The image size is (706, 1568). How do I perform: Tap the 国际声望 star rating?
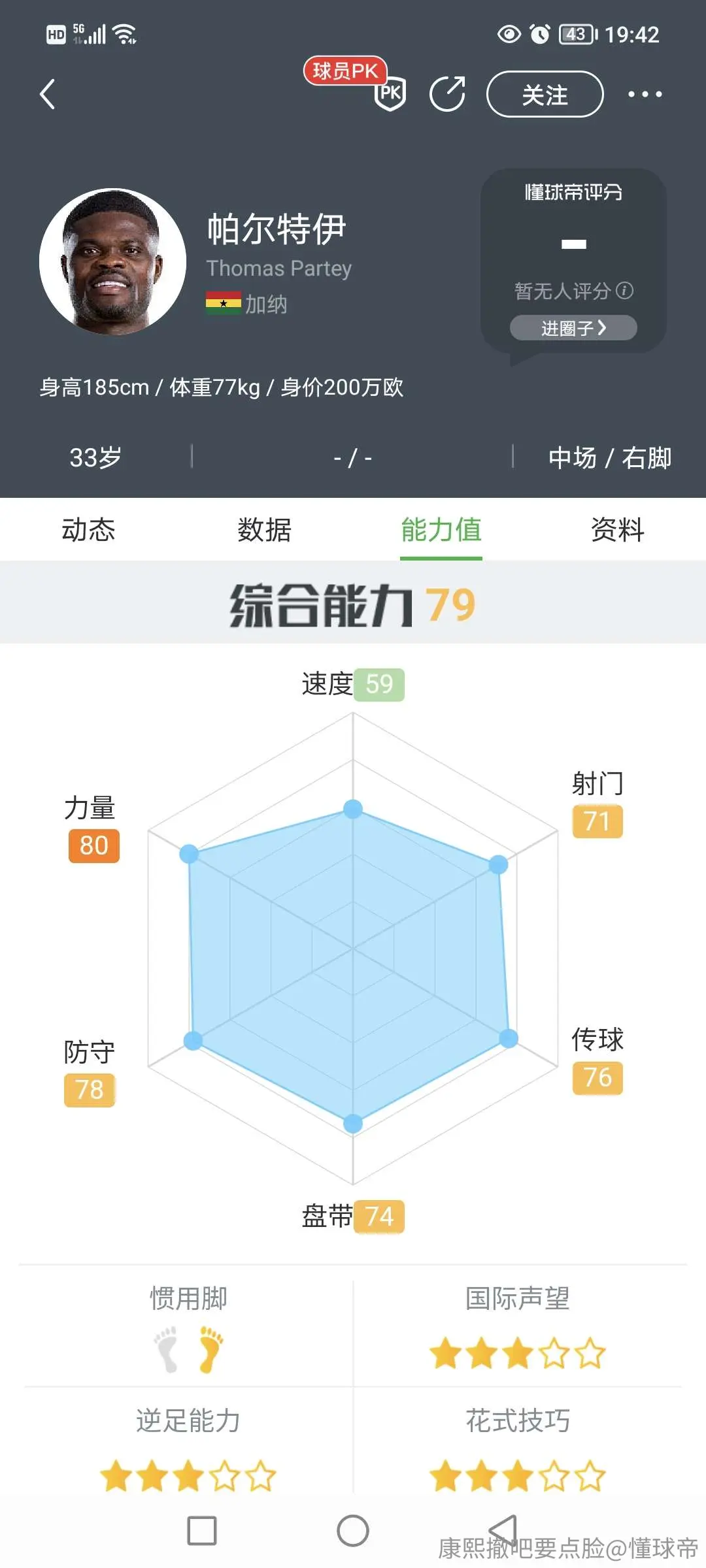[518, 1353]
